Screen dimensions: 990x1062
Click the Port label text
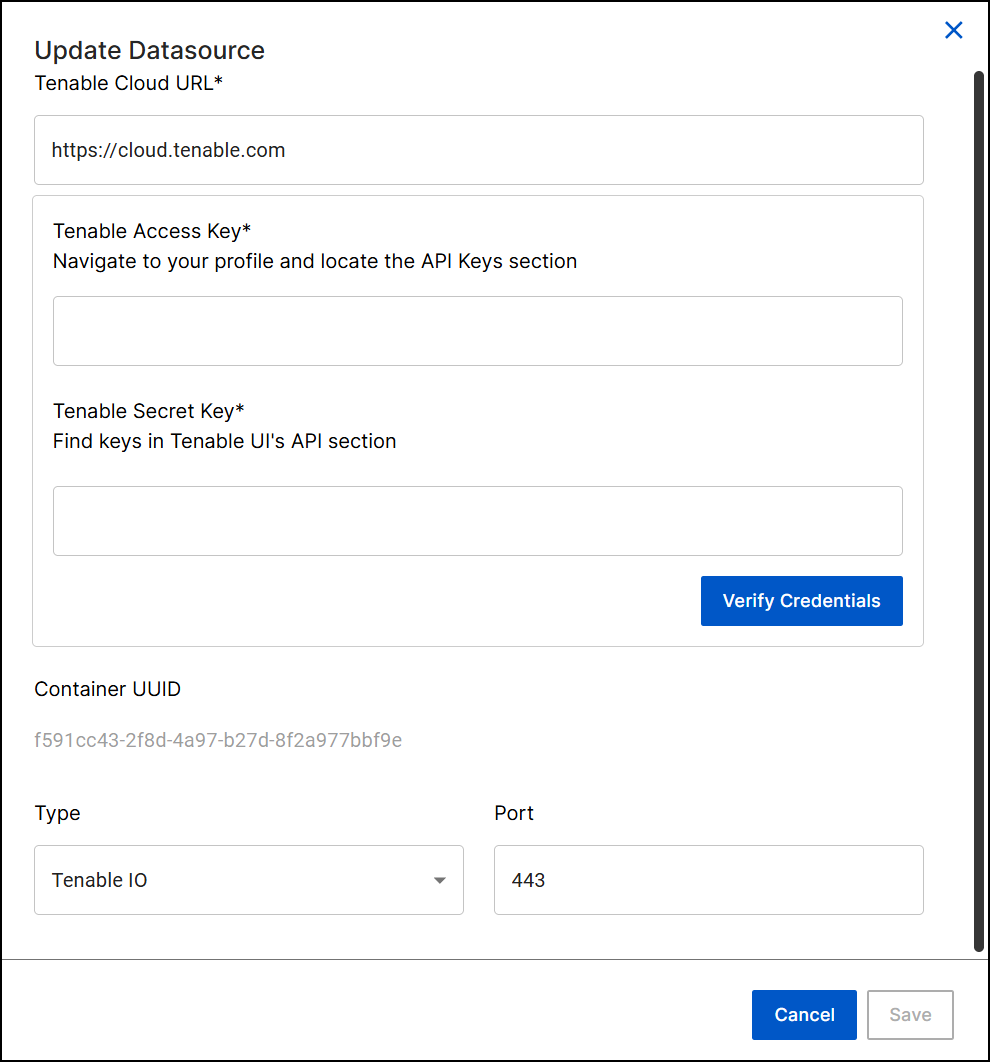pyautogui.click(x=514, y=813)
